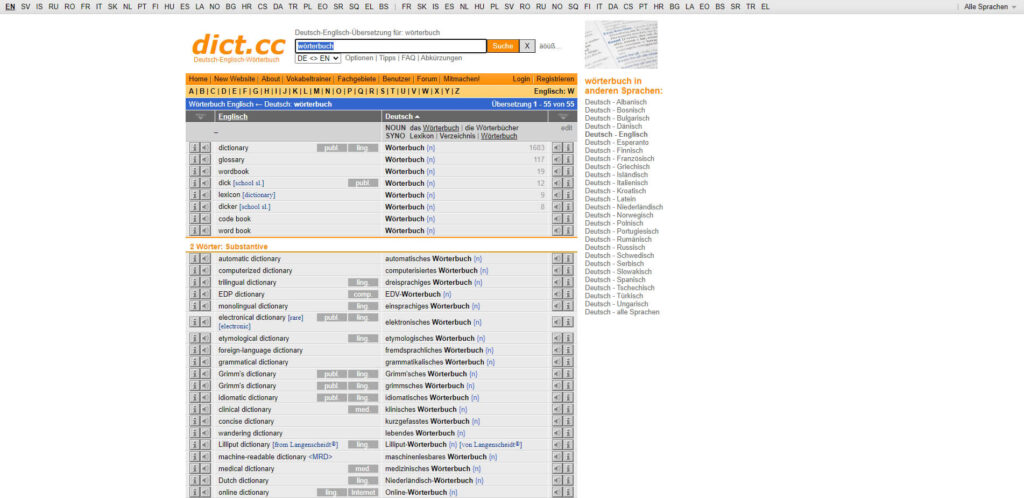Open German info icon in 'glossary' row
Image resolution: width=1024 pixels, height=498 pixels.
tap(568, 160)
